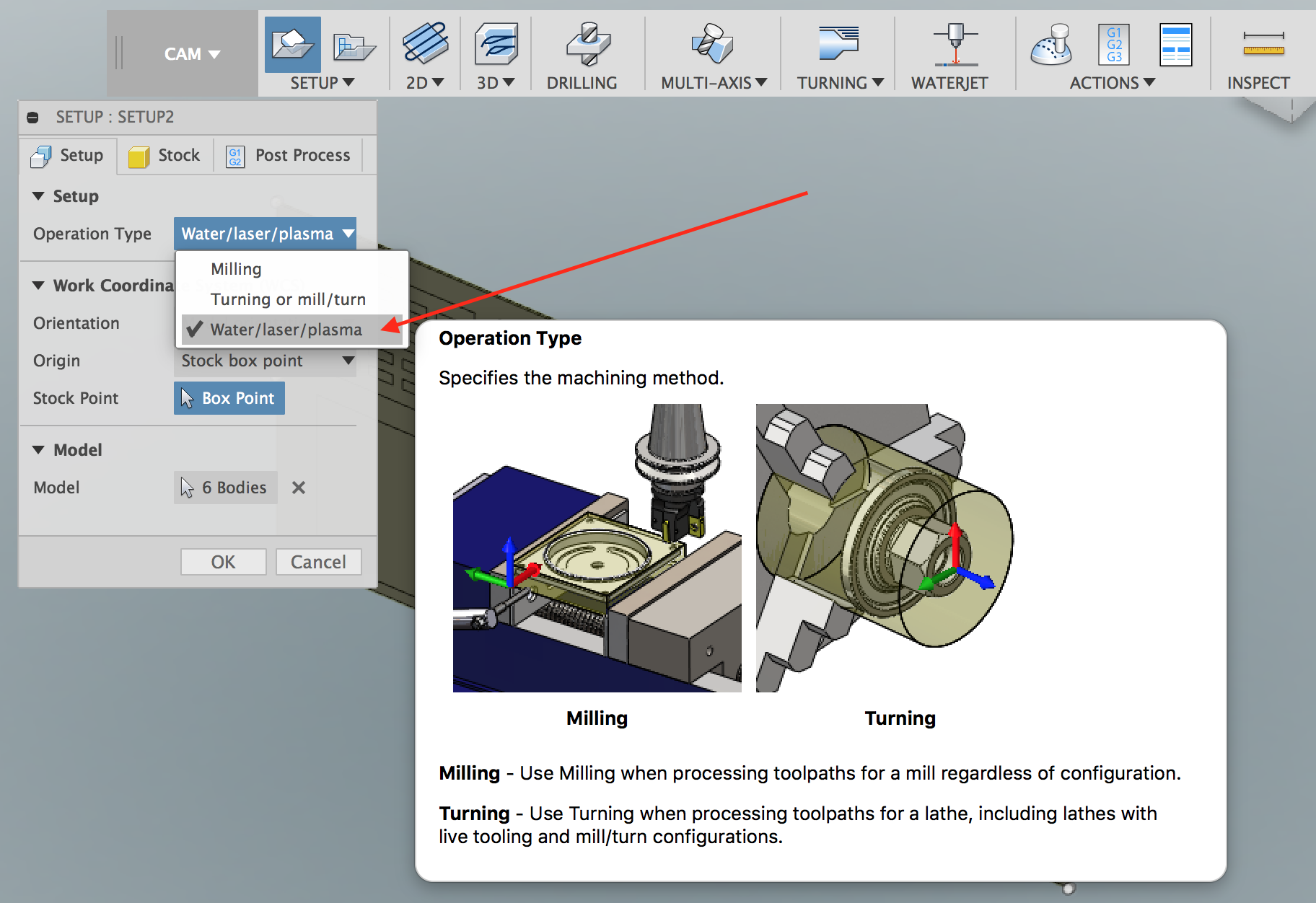Click the Operation Type label in the panel
1316x903 pixels.
click(92, 234)
